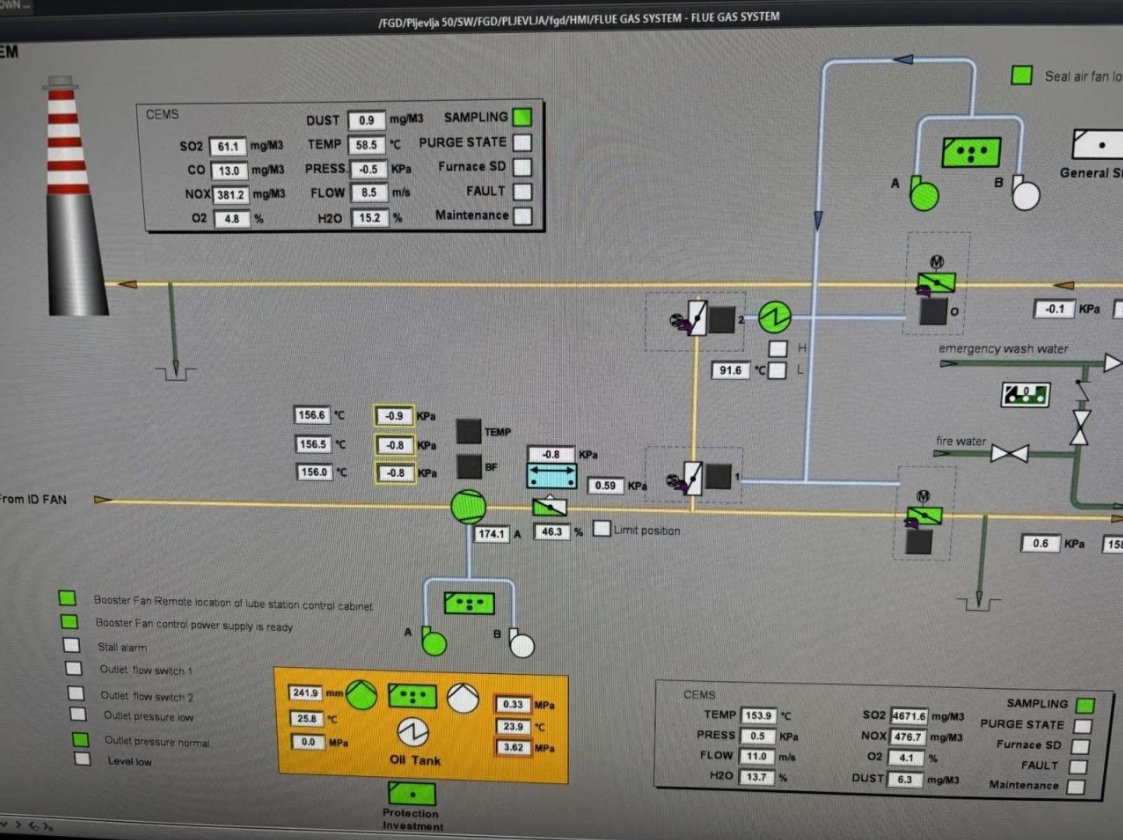
Task: Select booster fan lube pump A
Action: click(433, 642)
